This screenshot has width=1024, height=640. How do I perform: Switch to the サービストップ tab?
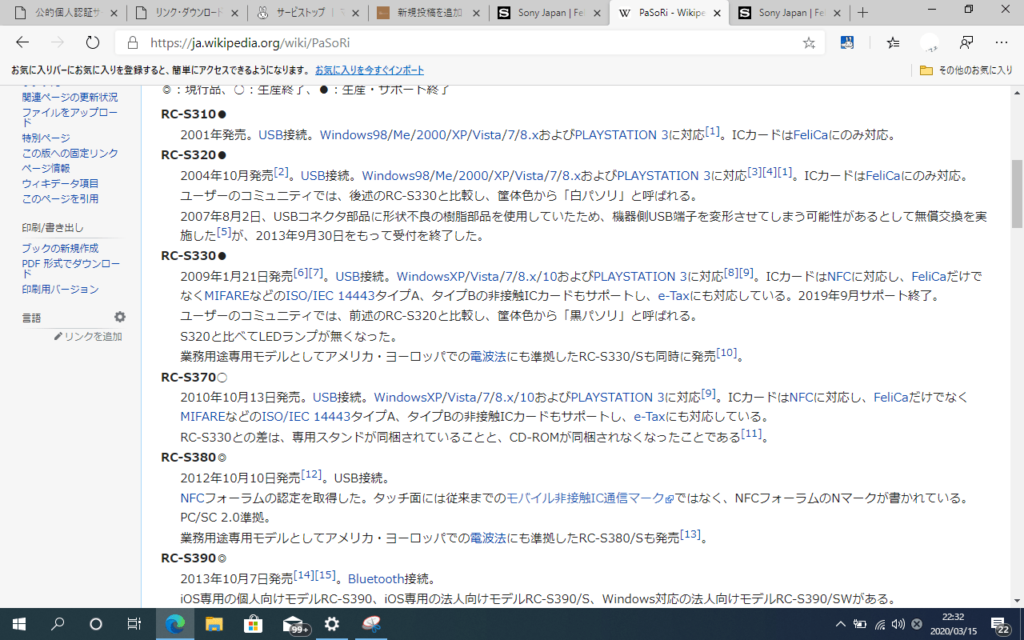308,12
